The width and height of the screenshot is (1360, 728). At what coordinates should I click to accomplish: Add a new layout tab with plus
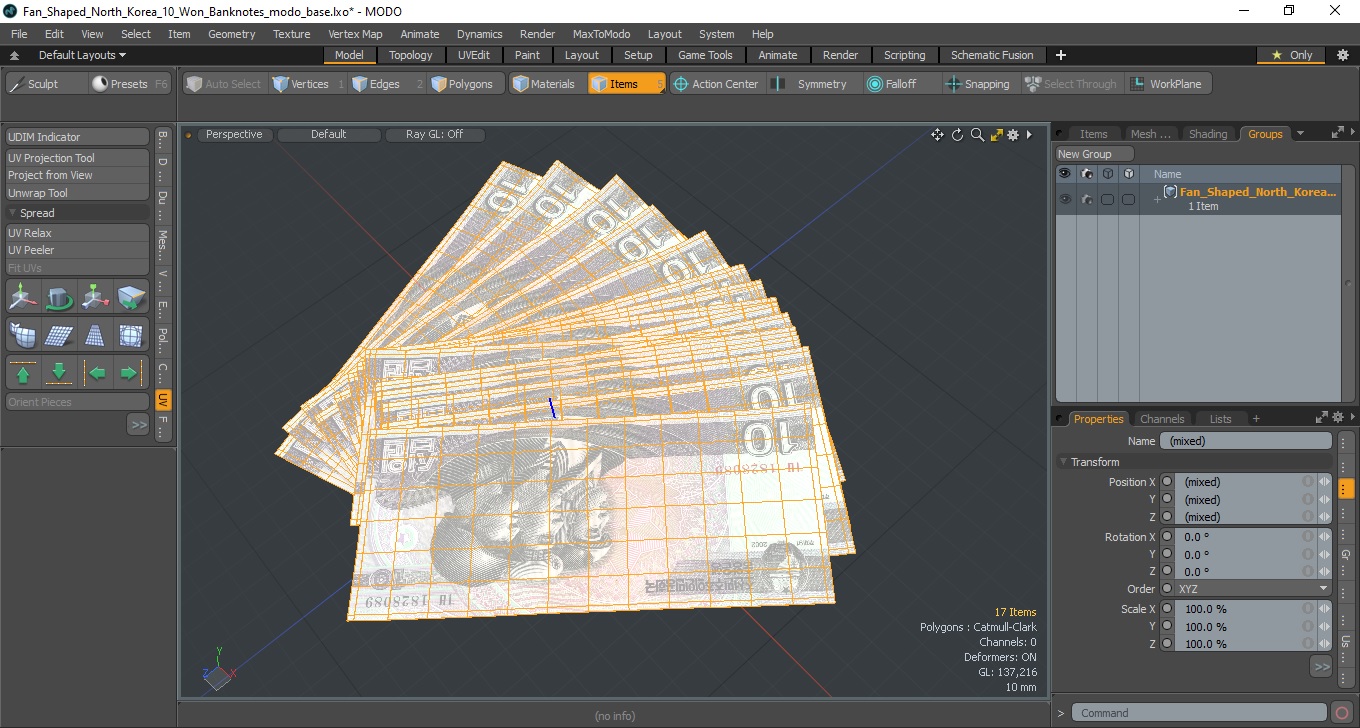point(1061,55)
